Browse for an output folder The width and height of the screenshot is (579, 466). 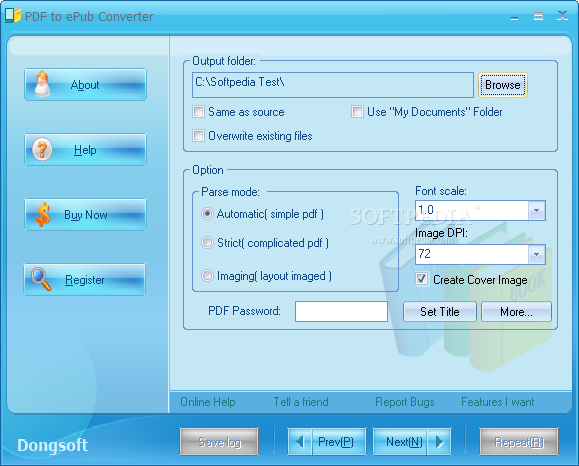(x=503, y=85)
